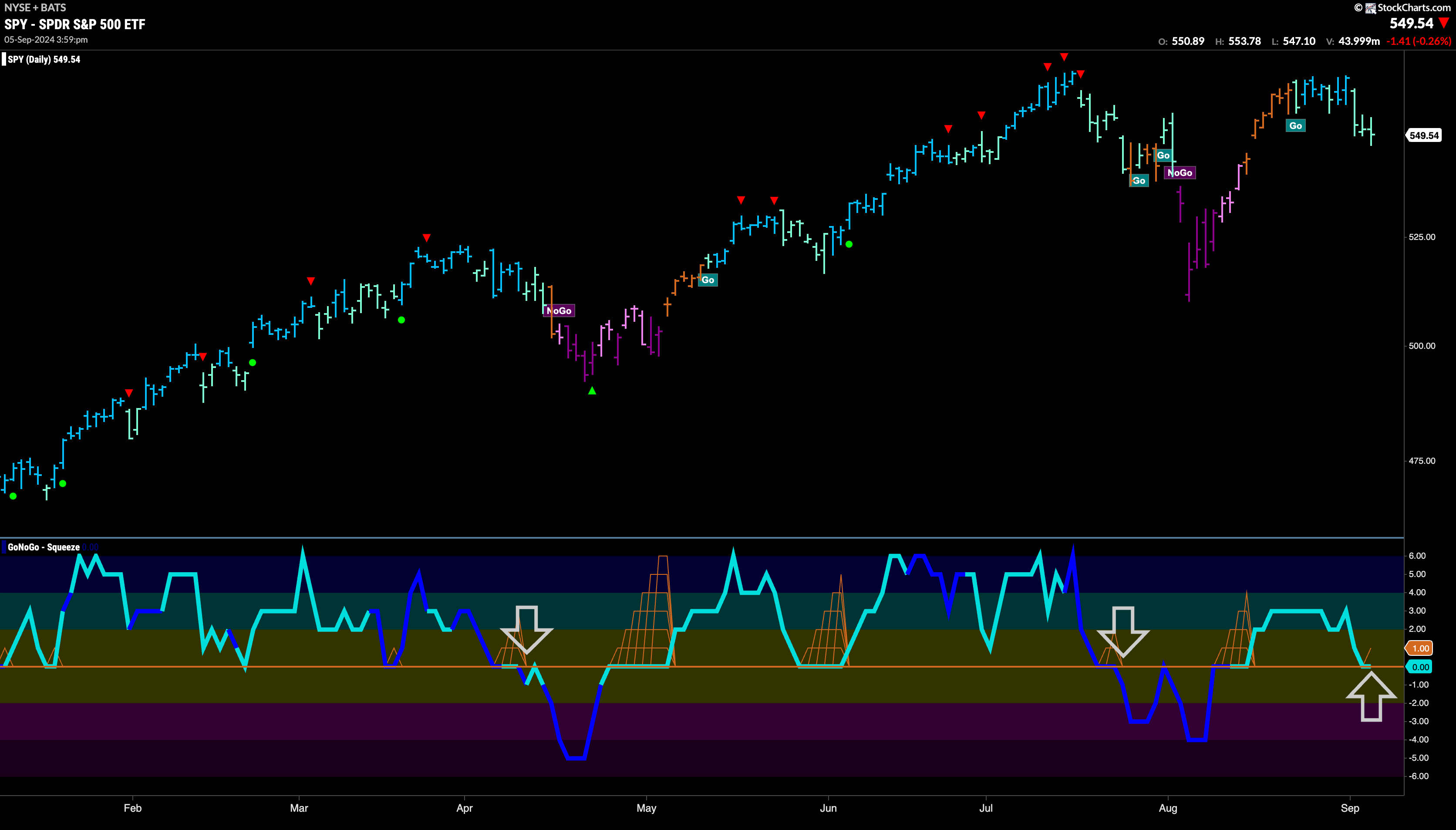
Task: Click the red triangle at end of January
Action: 129,393
